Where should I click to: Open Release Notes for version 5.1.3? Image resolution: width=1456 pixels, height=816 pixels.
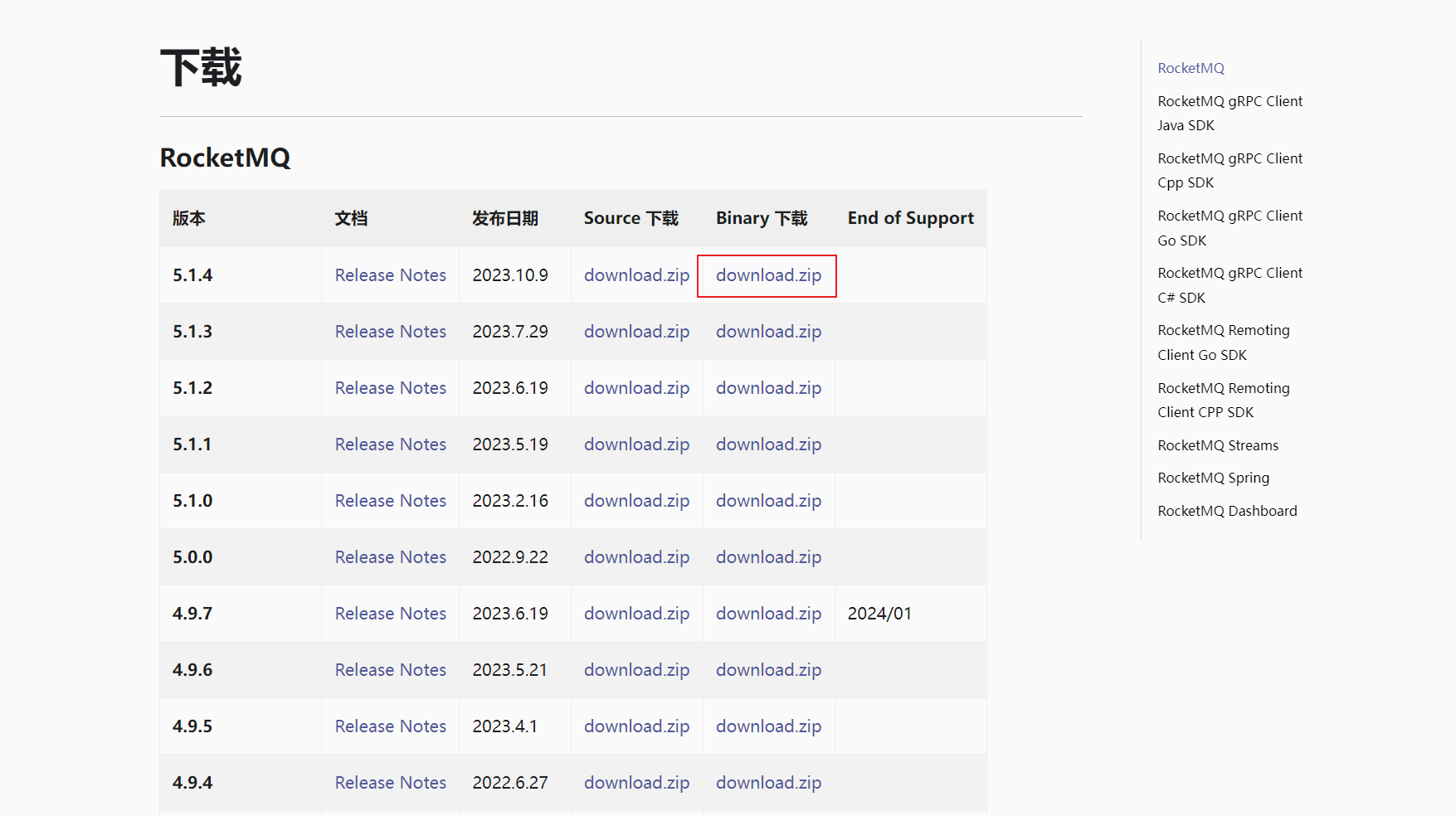pos(390,332)
